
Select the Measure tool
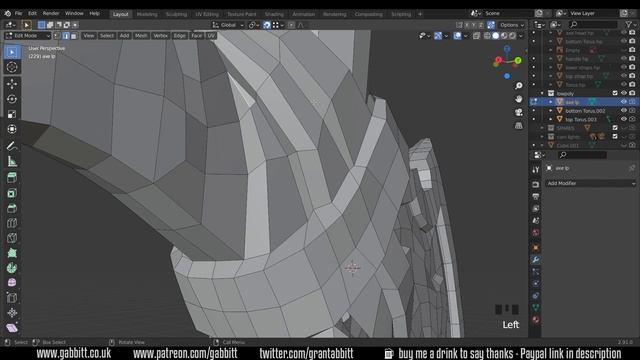pos(12,162)
